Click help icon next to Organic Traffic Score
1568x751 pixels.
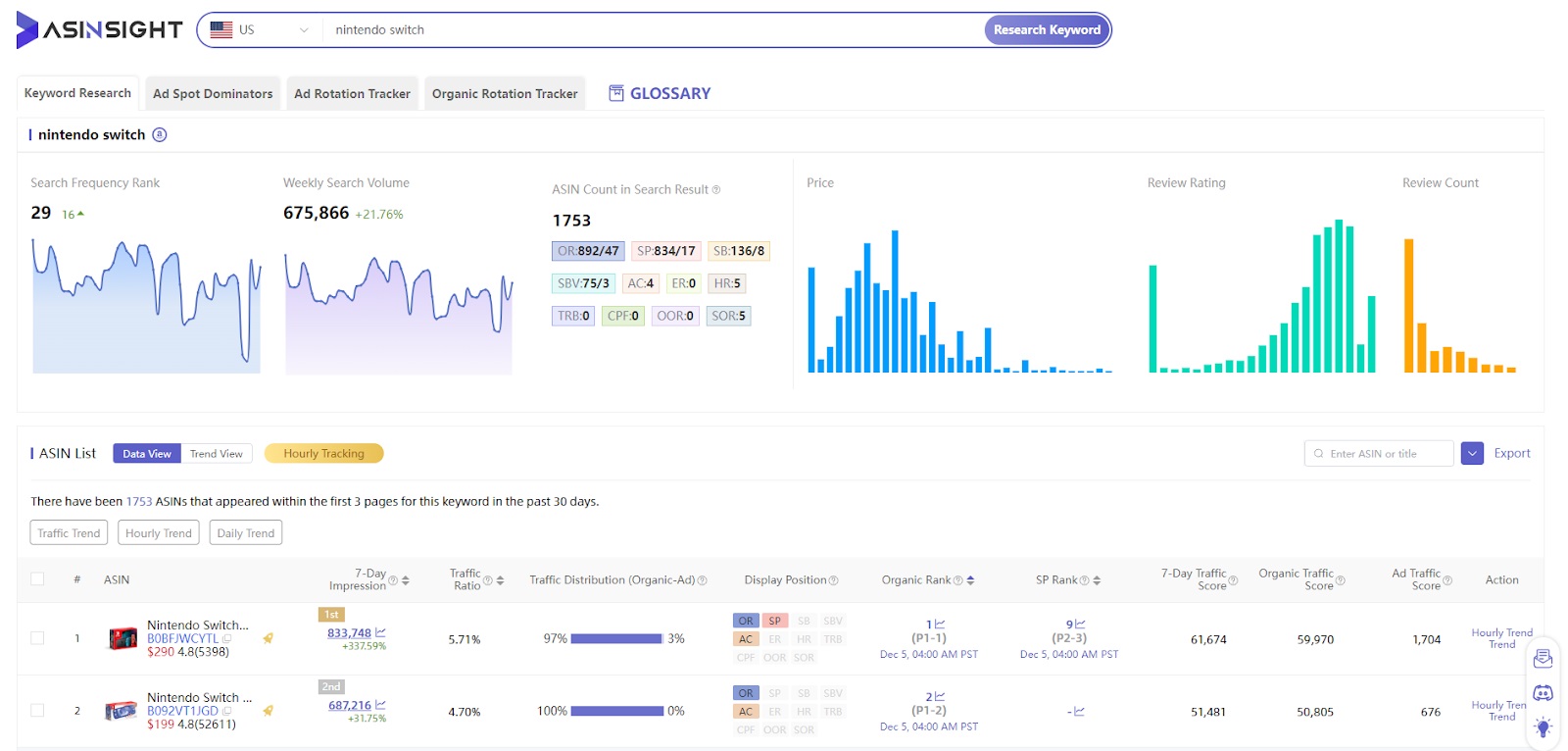(x=1340, y=580)
